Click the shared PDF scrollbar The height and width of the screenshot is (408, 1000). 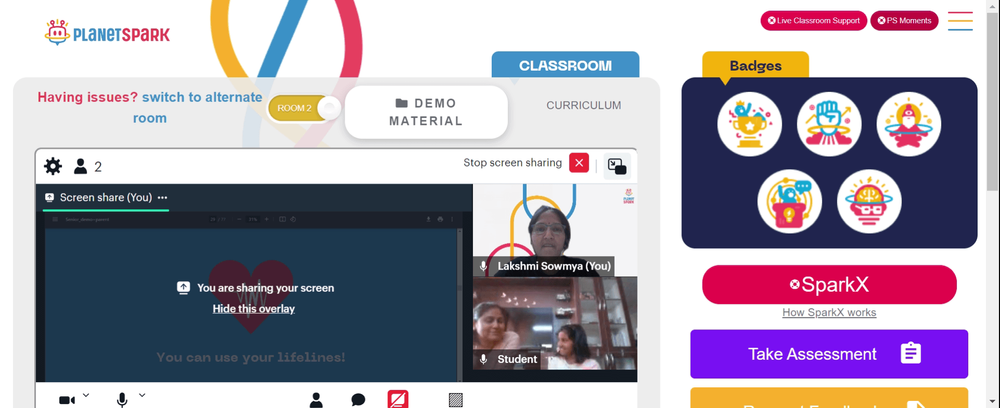460,305
